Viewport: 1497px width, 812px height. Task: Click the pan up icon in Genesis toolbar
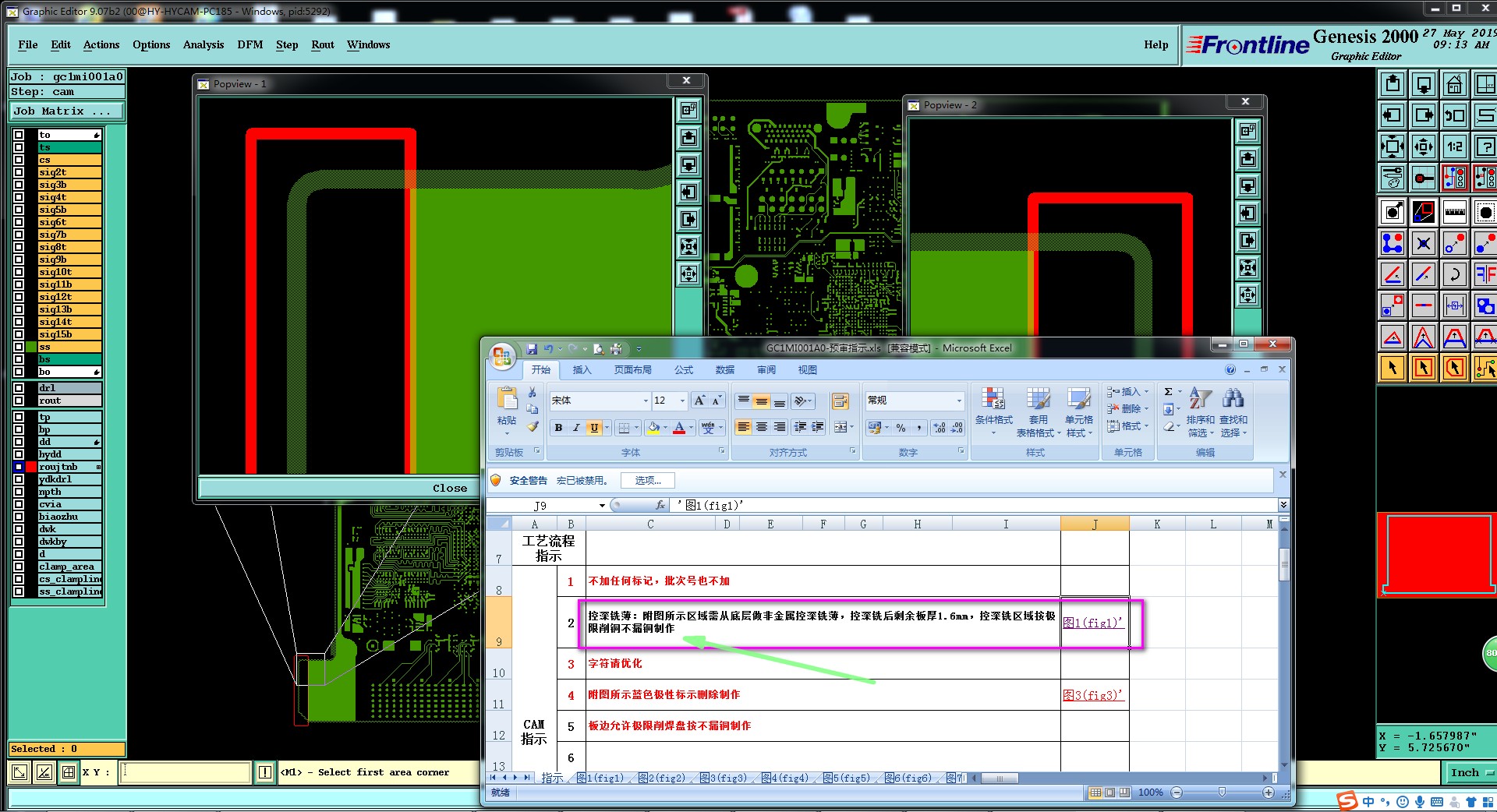coord(1393,84)
